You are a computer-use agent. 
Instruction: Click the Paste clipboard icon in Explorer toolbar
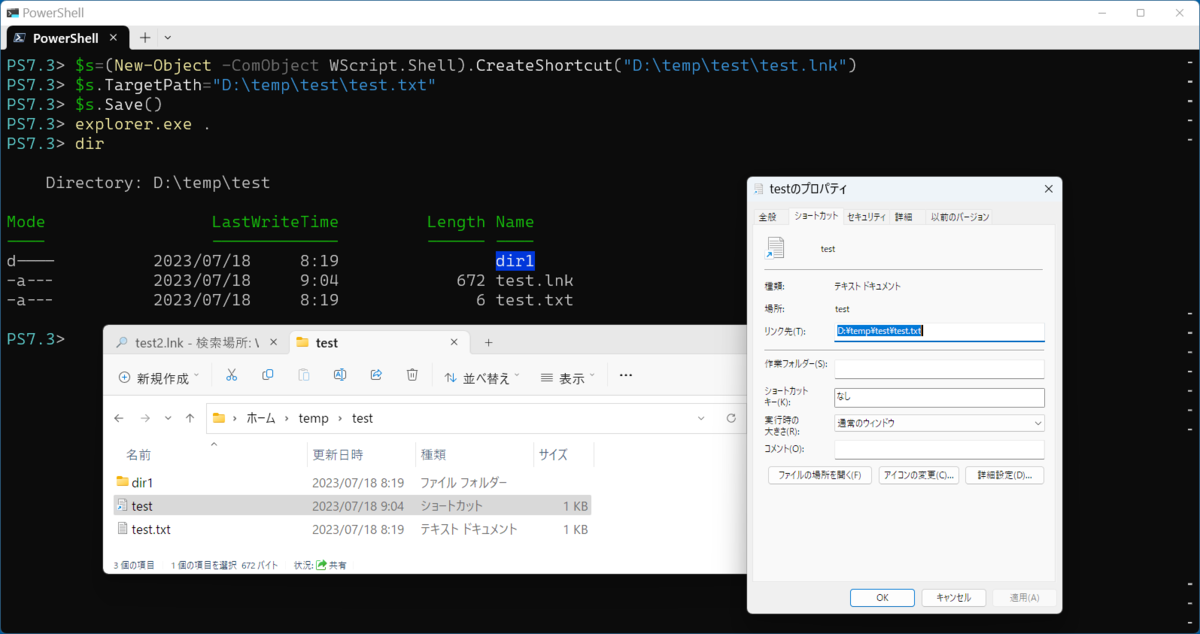(304, 375)
